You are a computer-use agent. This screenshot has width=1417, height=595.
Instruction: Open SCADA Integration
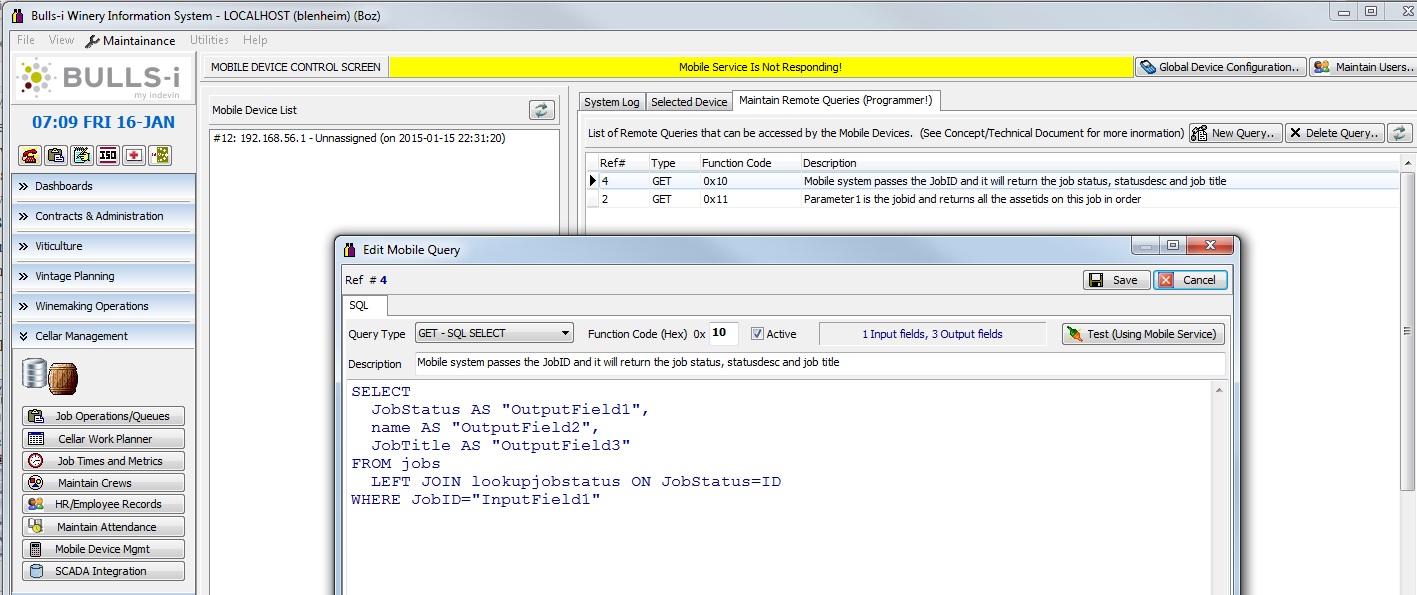click(103, 571)
